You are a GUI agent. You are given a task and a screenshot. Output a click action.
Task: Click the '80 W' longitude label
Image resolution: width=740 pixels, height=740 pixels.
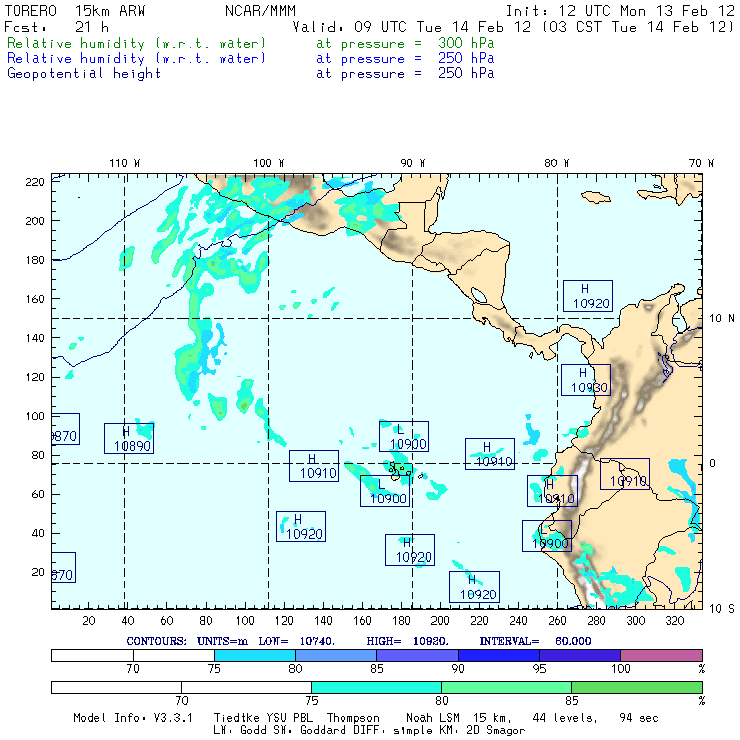click(556, 163)
